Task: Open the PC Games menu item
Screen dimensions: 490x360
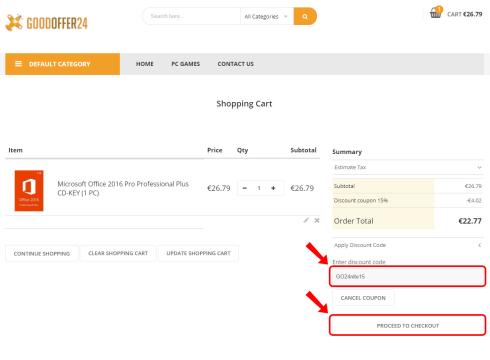Action: tap(186, 64)
